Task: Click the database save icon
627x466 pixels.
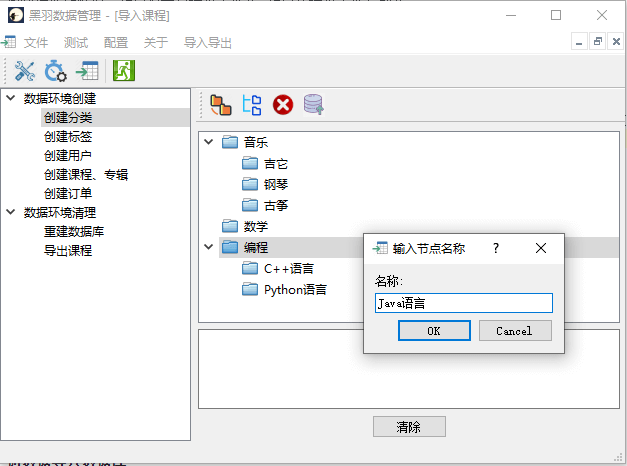Action: coord(314,105)
